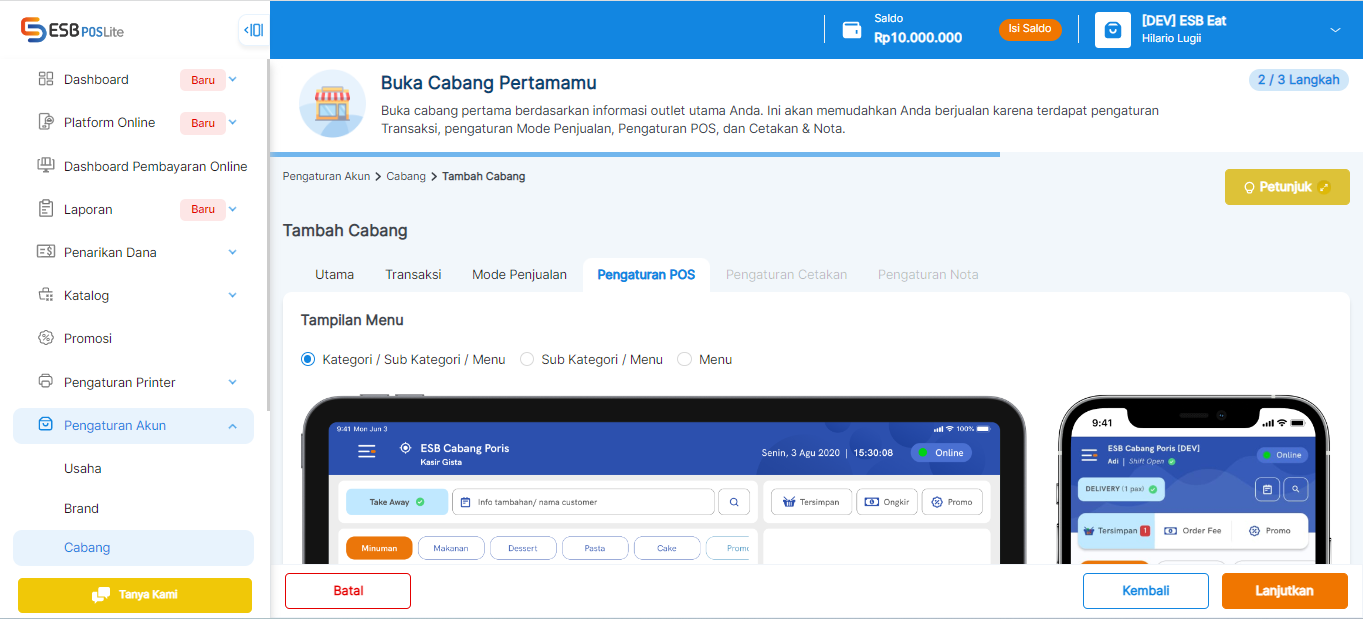Collapse the Pengaturan Akun chevron

(233, 425)
